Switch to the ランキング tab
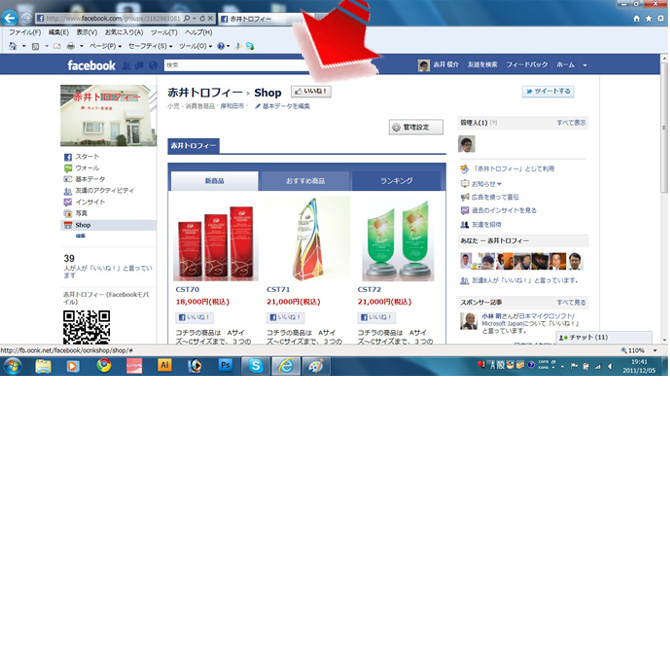This screenshot has height=670, width=670. (396, 181)
